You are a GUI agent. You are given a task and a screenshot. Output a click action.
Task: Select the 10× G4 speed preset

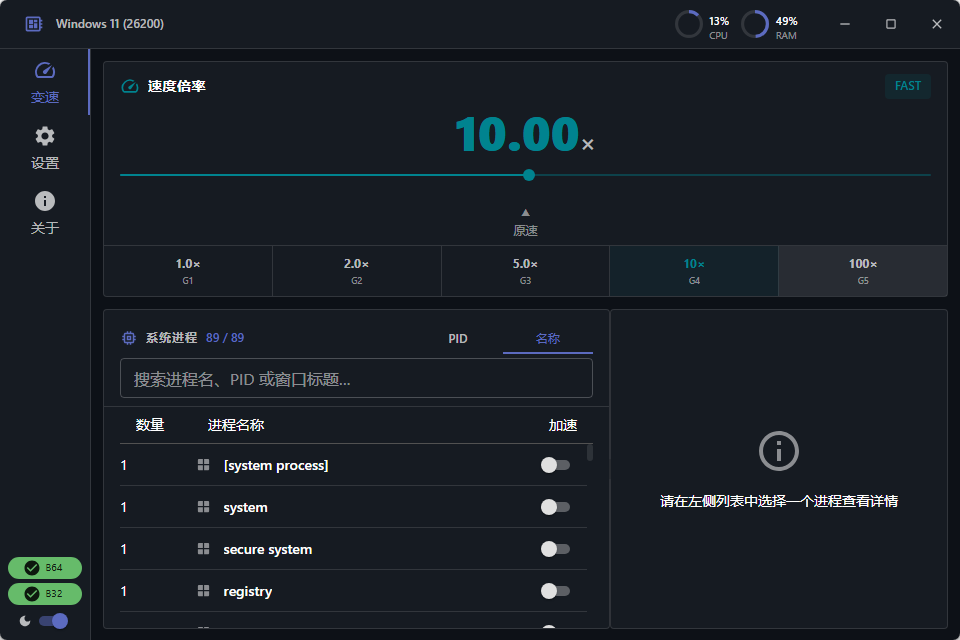pyautogui.click(x=694, y=271)
